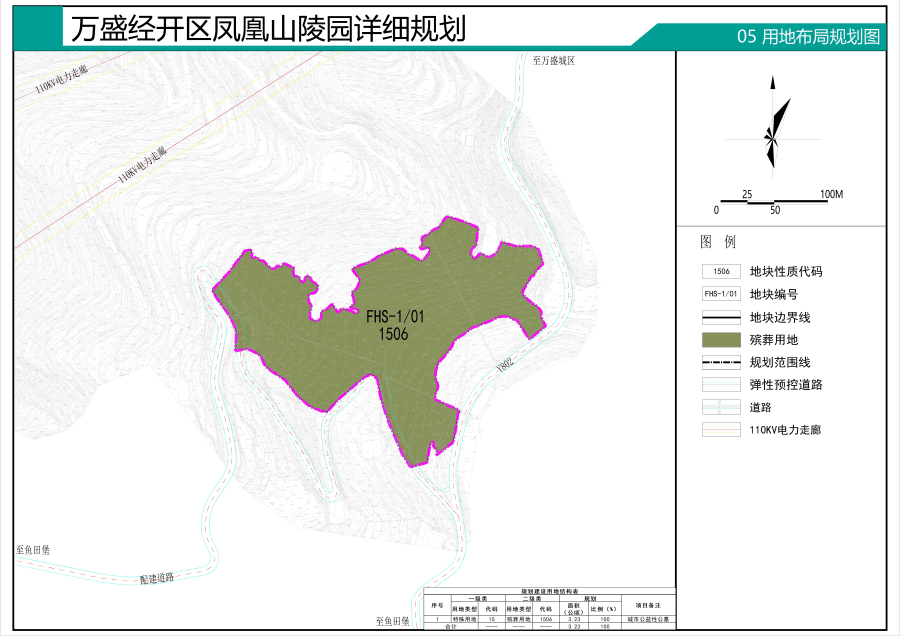Click the 配建道路 road label
This screenshot has height=636, width=900.
point(157,577)
